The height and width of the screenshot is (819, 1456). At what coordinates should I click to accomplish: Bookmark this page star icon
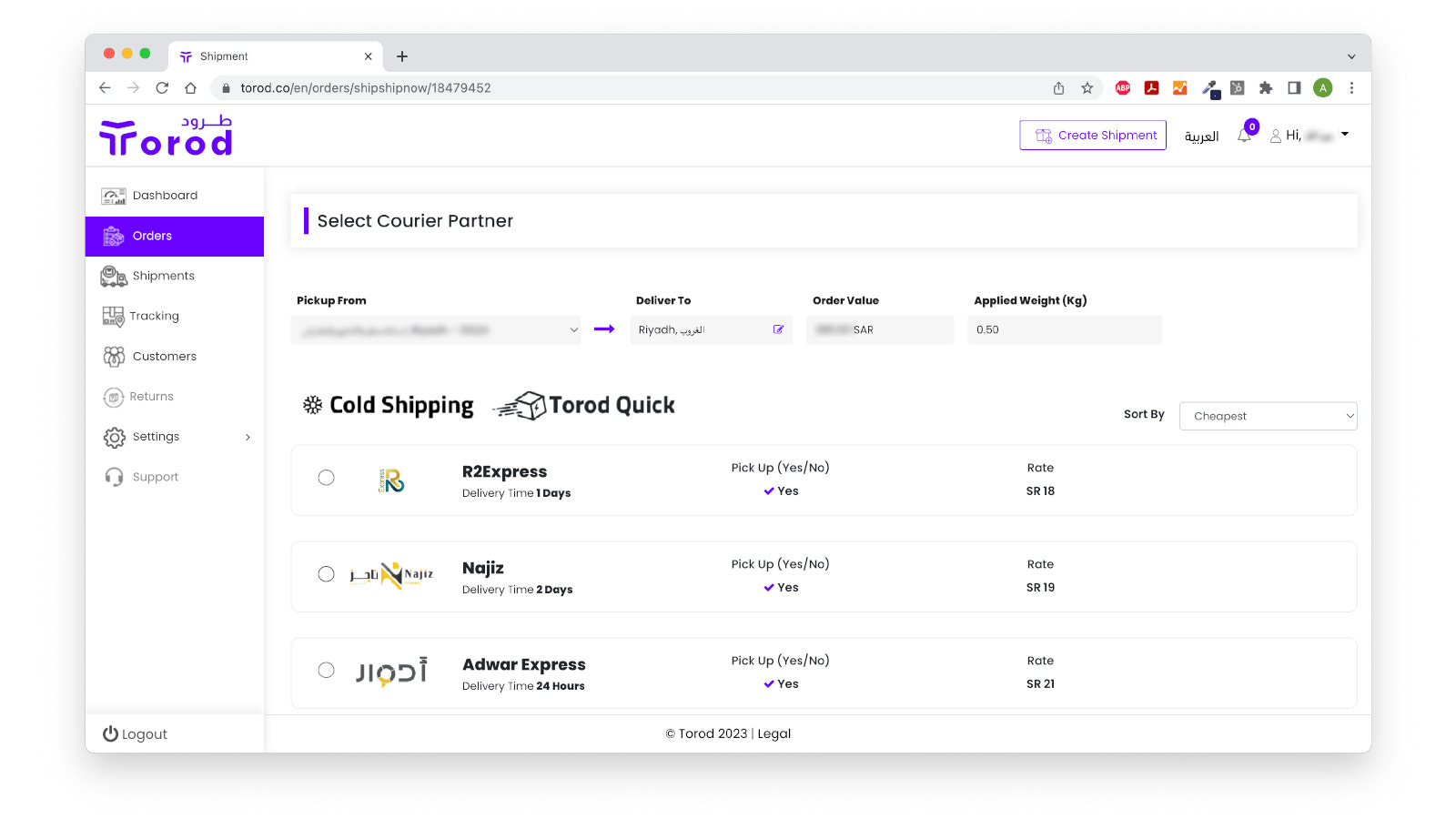[1087, 88]
